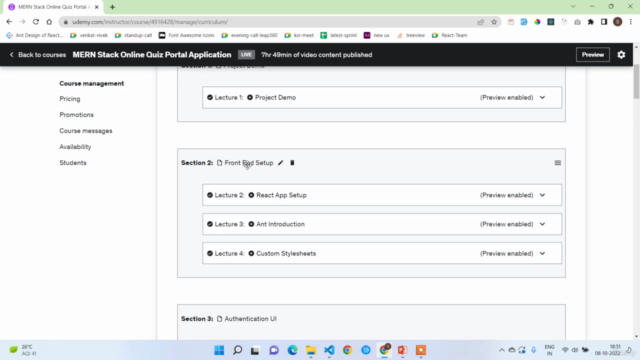This screenshot has width=640, height=360.
Task: Open the standup-call bookmark
Action: pos(133,35)
